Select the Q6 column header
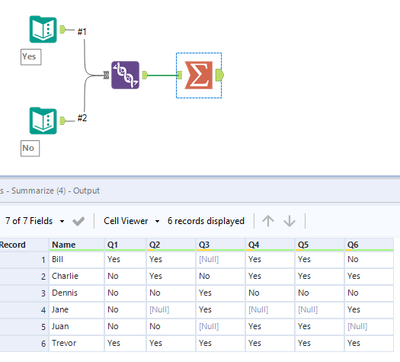The image size is (400, 362). 369,245
